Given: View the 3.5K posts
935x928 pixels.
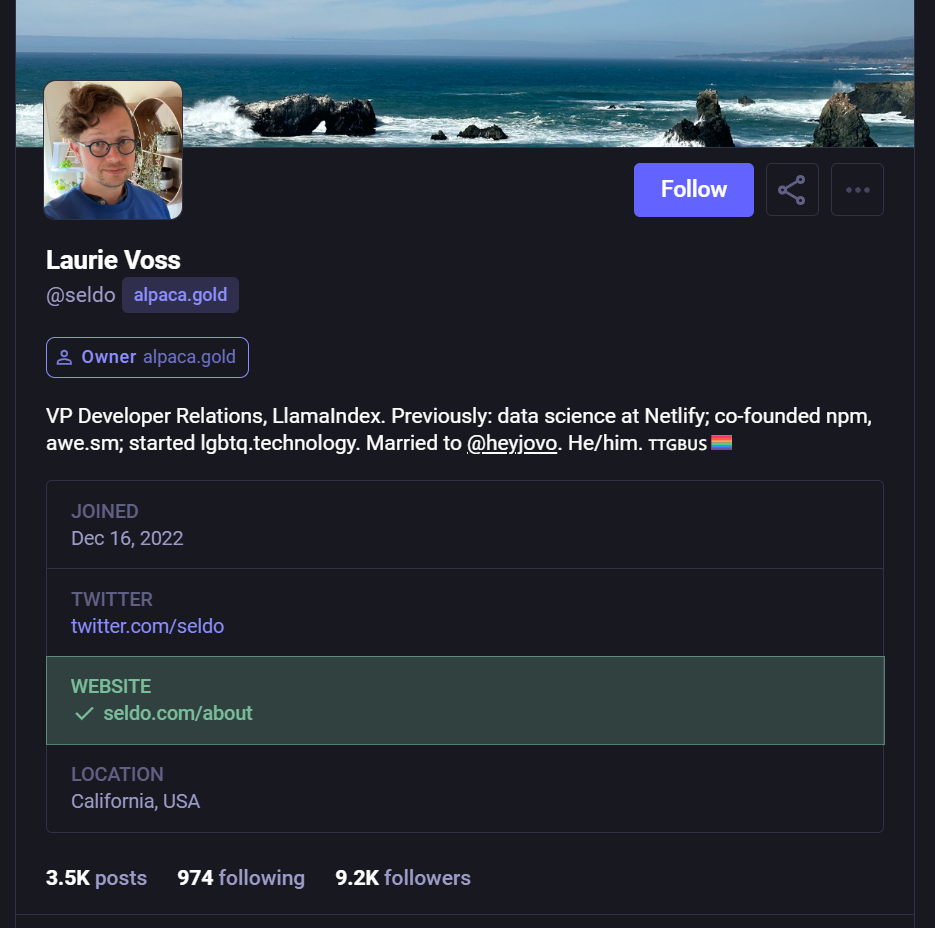Looking at the screenshot, I should [x=95, y=877].
